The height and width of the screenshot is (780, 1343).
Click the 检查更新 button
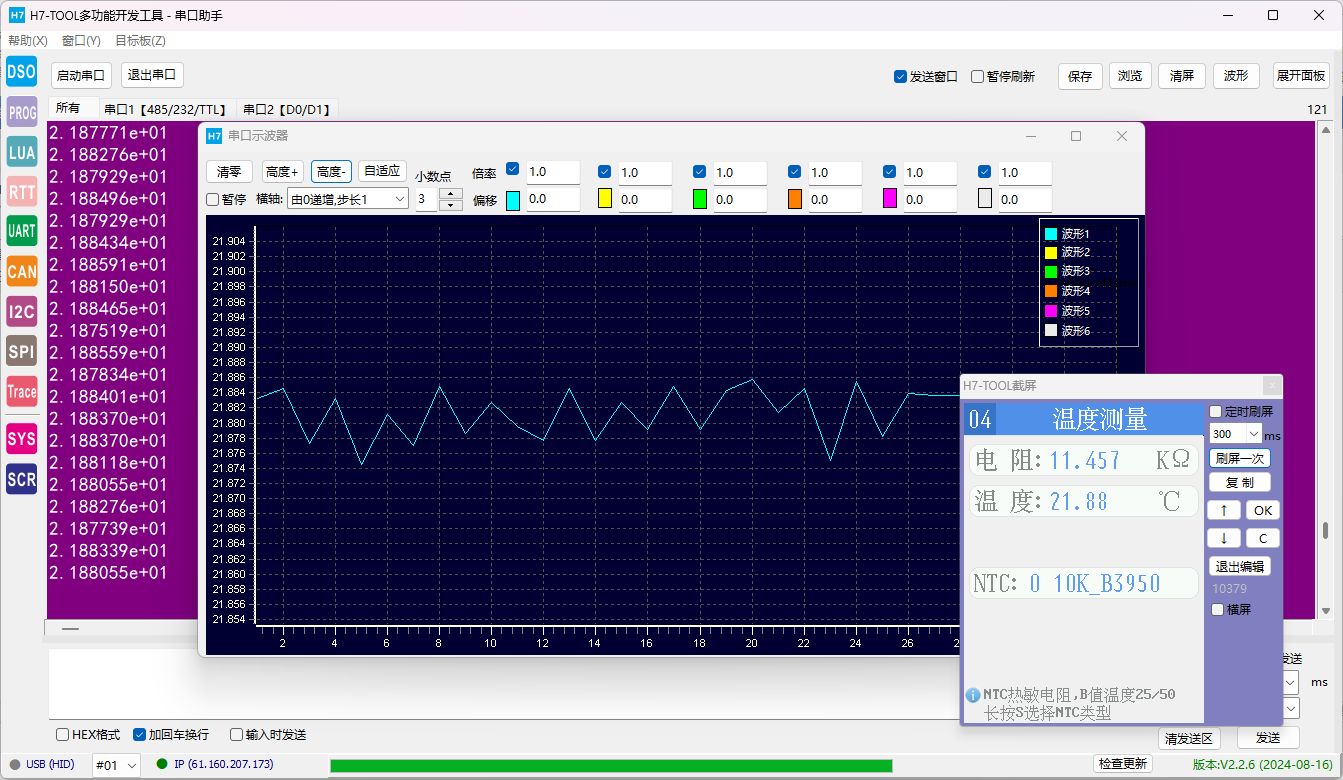1123,764
